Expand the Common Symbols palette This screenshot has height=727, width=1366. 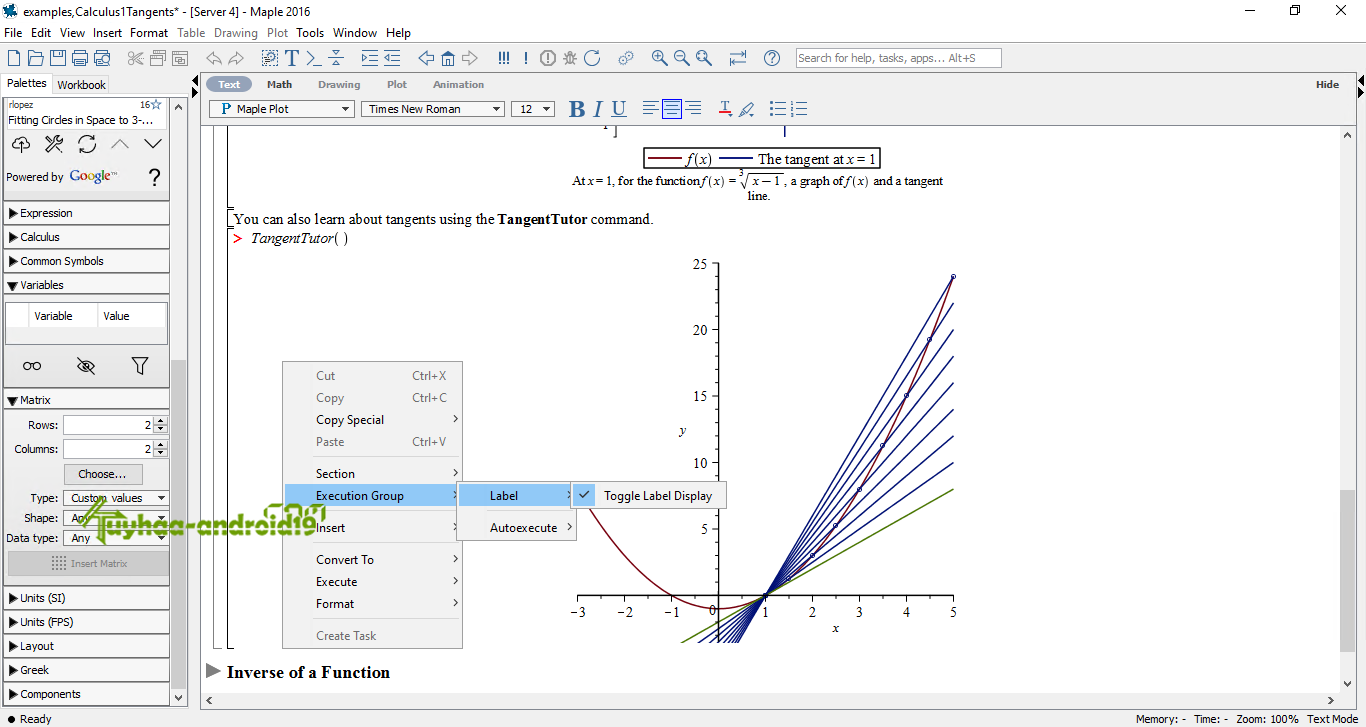pyautogui.click(x=87, y=261)
